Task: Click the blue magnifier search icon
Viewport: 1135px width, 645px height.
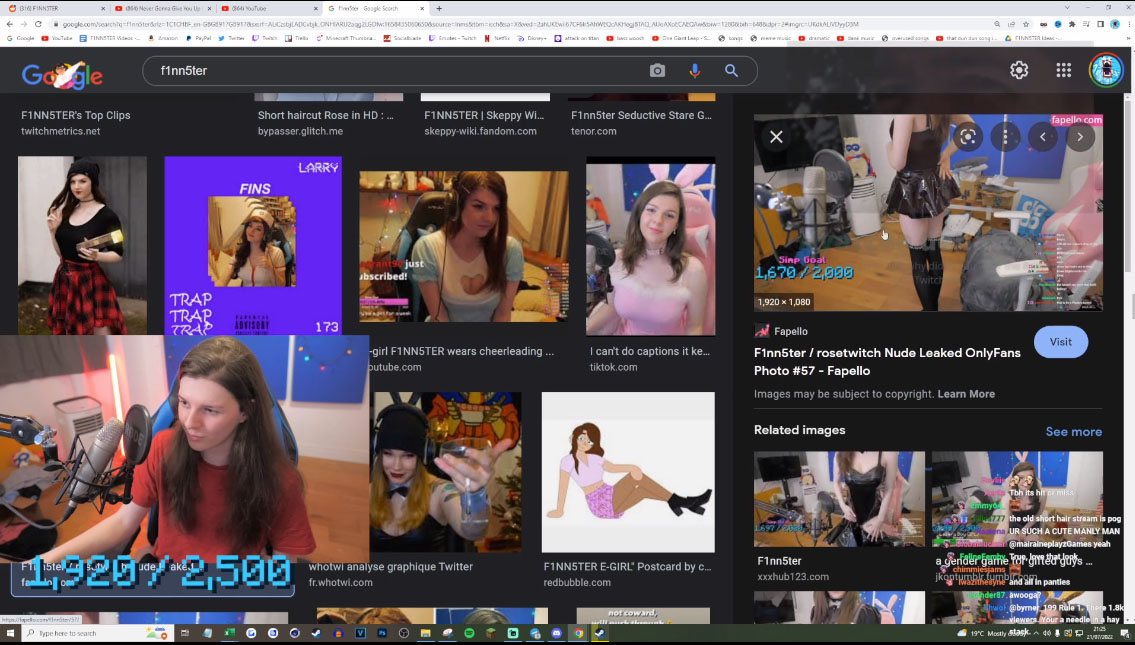Action: [731, 70]
